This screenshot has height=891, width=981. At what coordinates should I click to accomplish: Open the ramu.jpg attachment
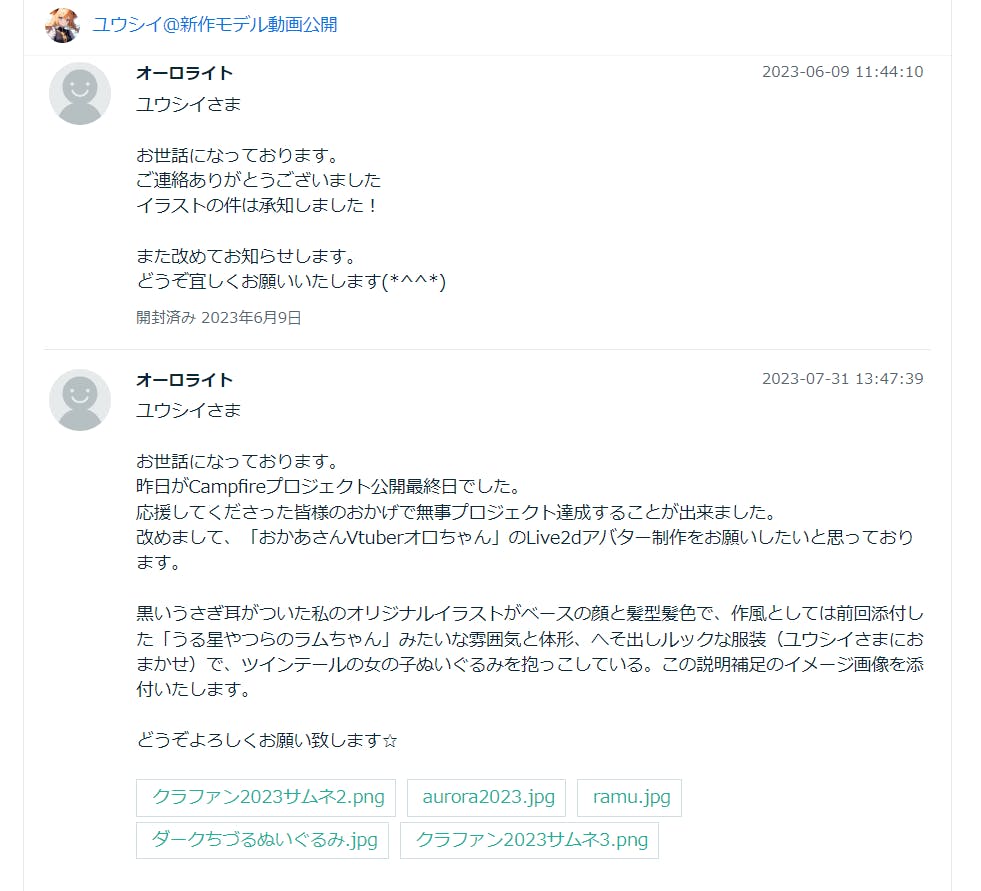pyautogui.click(x=630, y=798)
